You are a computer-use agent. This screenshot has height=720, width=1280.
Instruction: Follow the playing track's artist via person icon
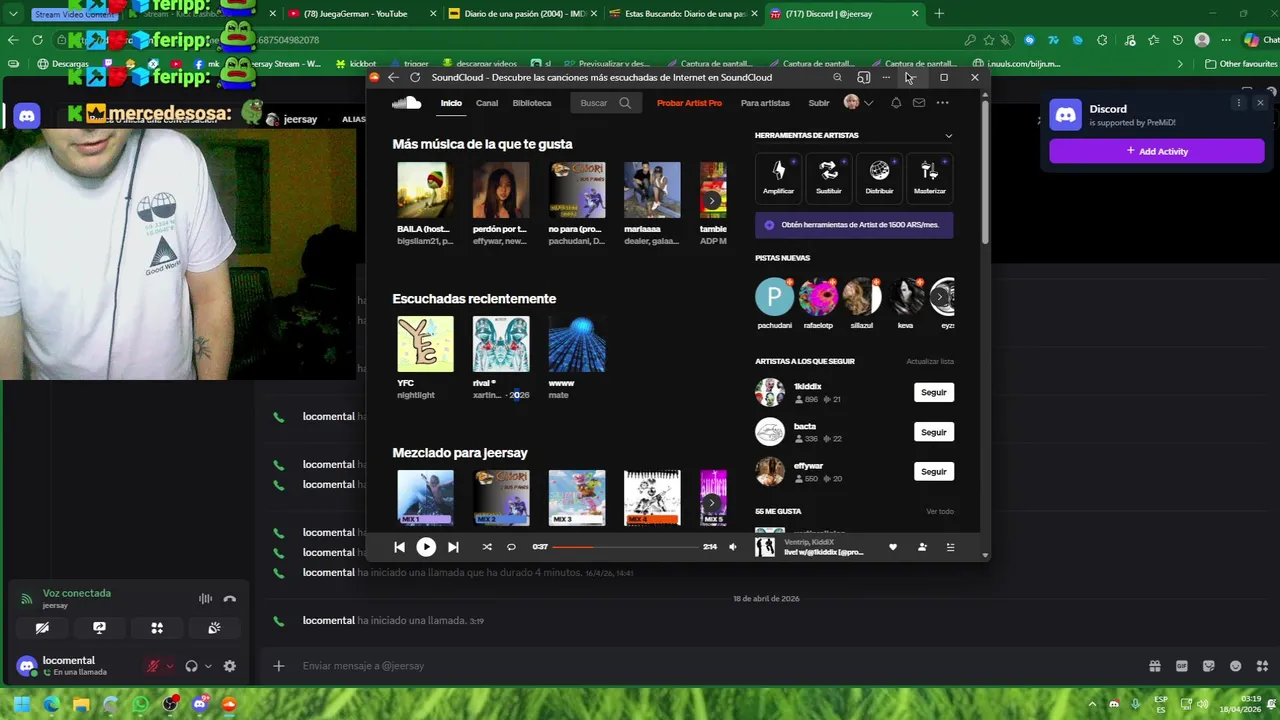pyautogui.click(x=922, y=547)
